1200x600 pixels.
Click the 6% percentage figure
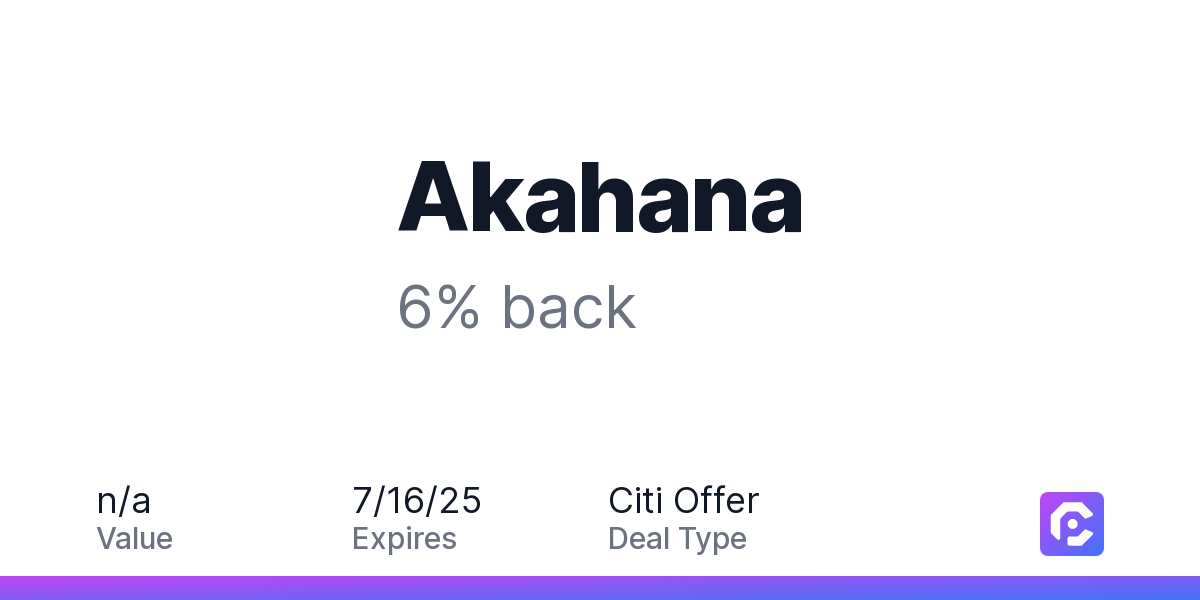(439, 308)
